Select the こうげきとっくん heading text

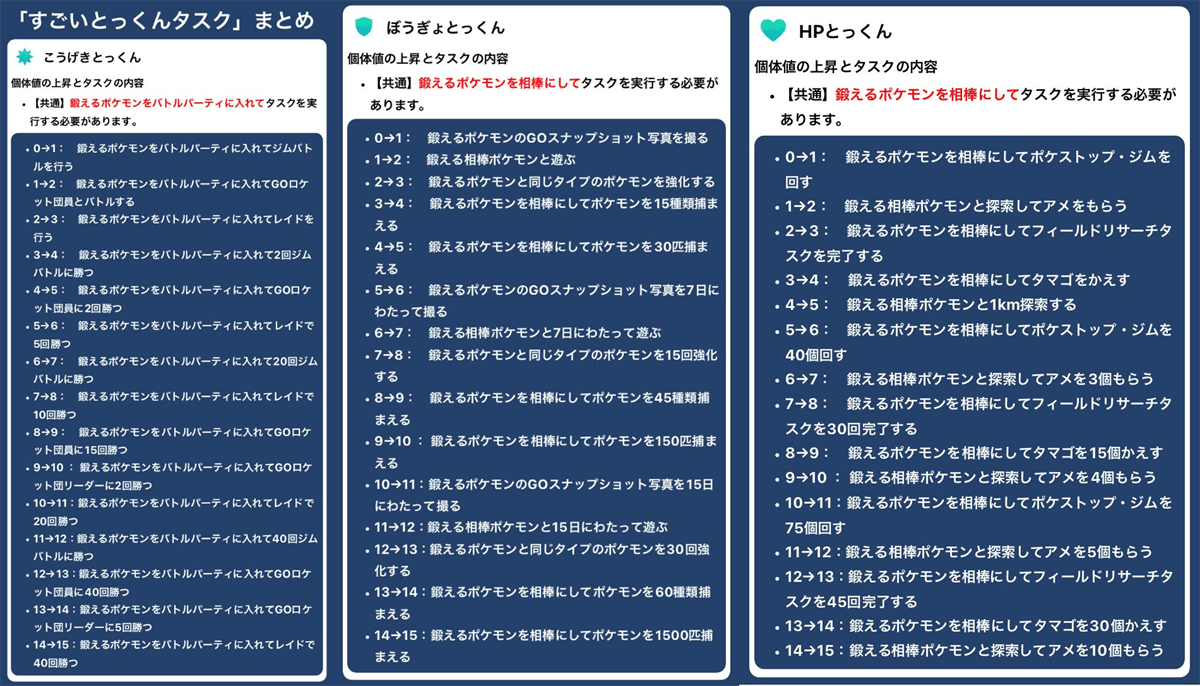tap(92, 58)
